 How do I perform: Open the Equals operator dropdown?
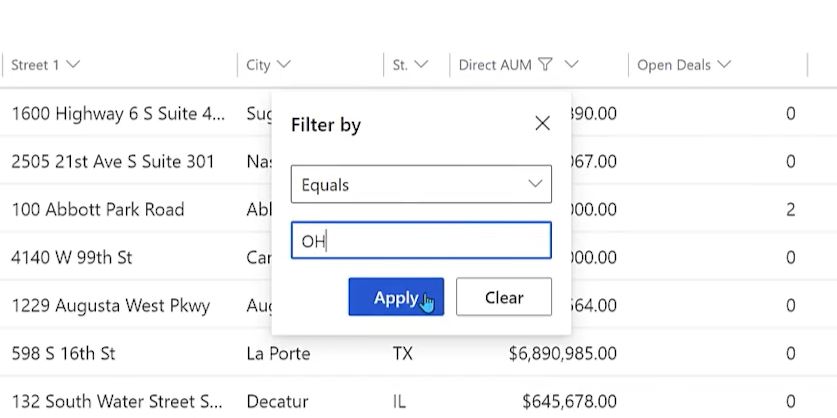click(x=421, y=184)
